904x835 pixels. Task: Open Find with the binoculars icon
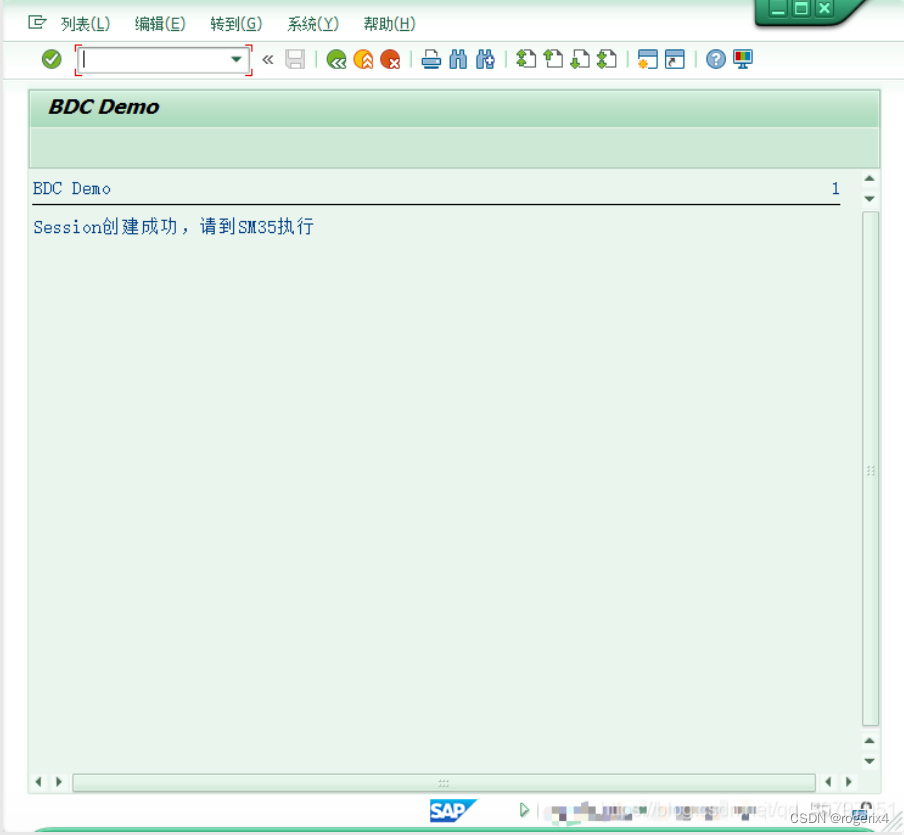(x=458, y=59)
